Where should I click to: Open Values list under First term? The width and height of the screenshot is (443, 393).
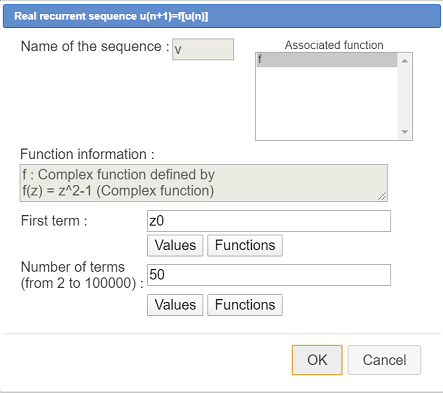[175, 246]
